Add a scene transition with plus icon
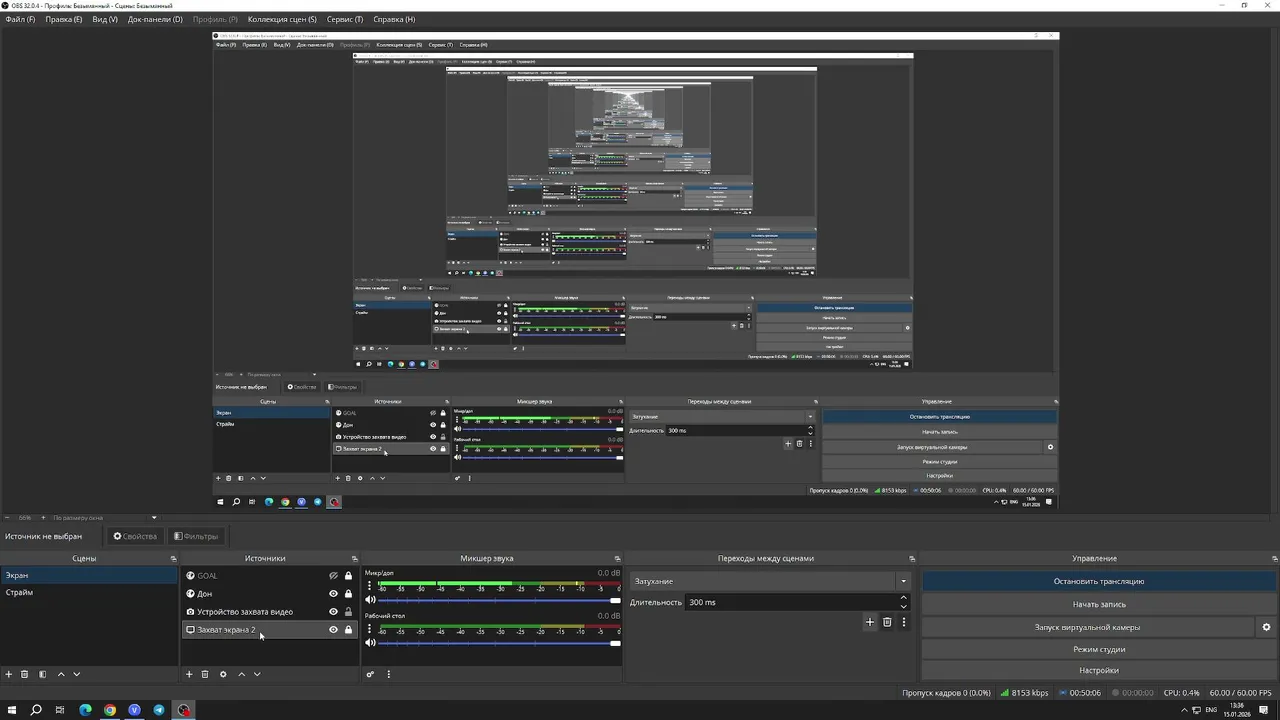Screen dimensions: 1280x720 pos(870,622)
